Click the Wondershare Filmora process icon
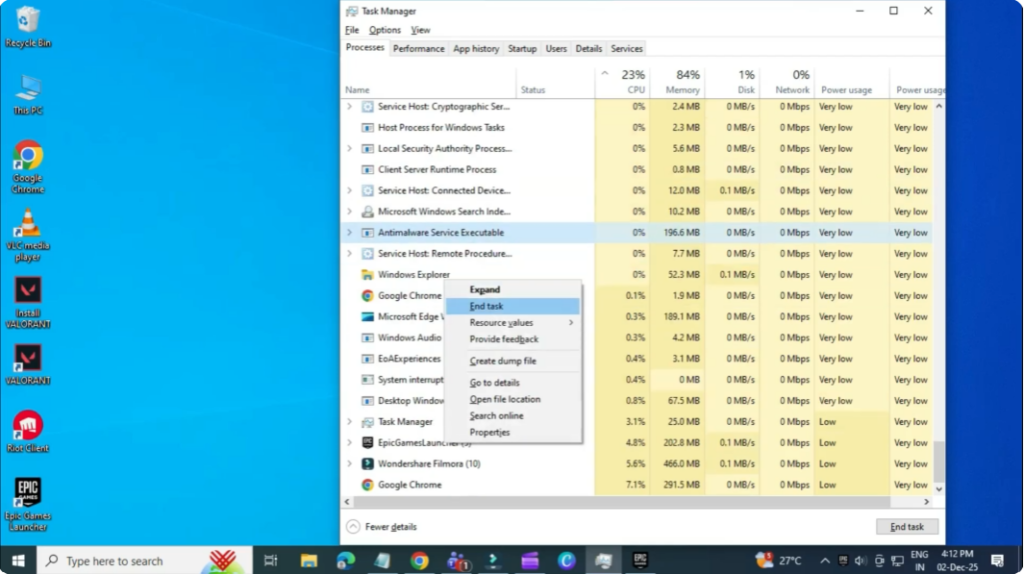Image resolution: width=1024 pixels, height=574 pixels. pos(367,464)
